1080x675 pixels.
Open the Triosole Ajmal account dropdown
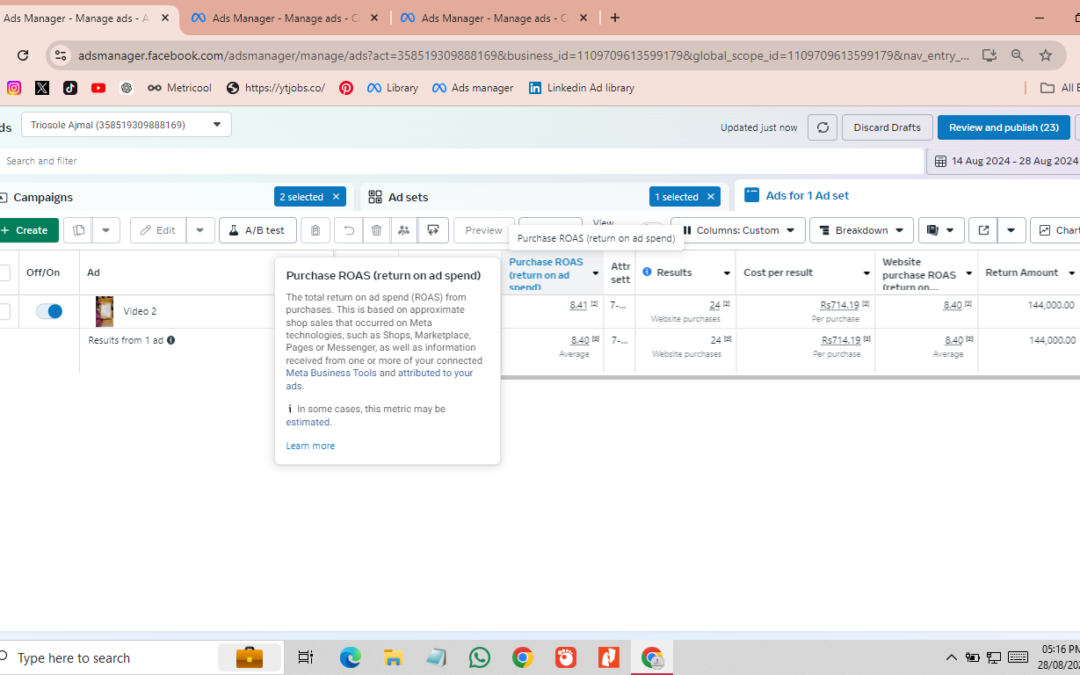(x=126, y=125)
